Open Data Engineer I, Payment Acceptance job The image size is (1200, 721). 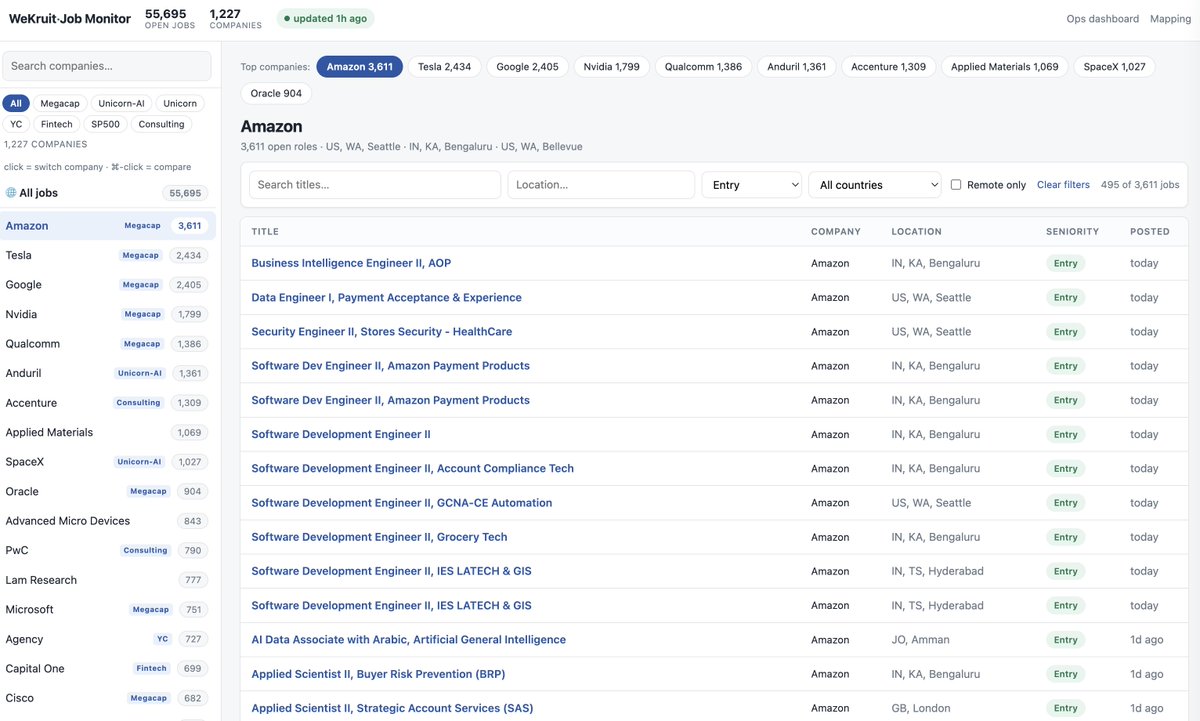point(386,297)
